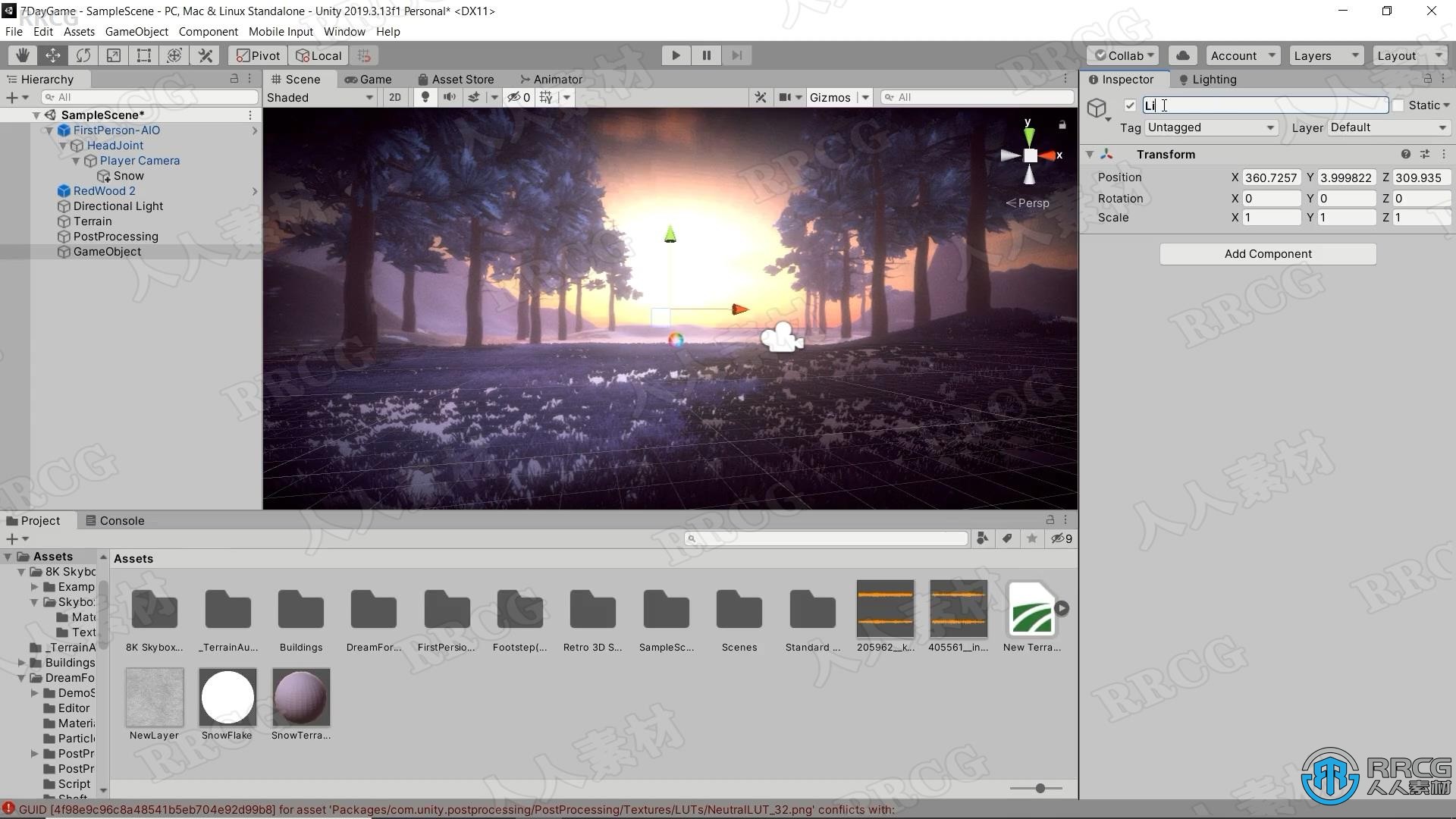Screen dimensions: 1456x819
Task: Click the Play button to enter Play Mode
Action: [x=676, y=55]
